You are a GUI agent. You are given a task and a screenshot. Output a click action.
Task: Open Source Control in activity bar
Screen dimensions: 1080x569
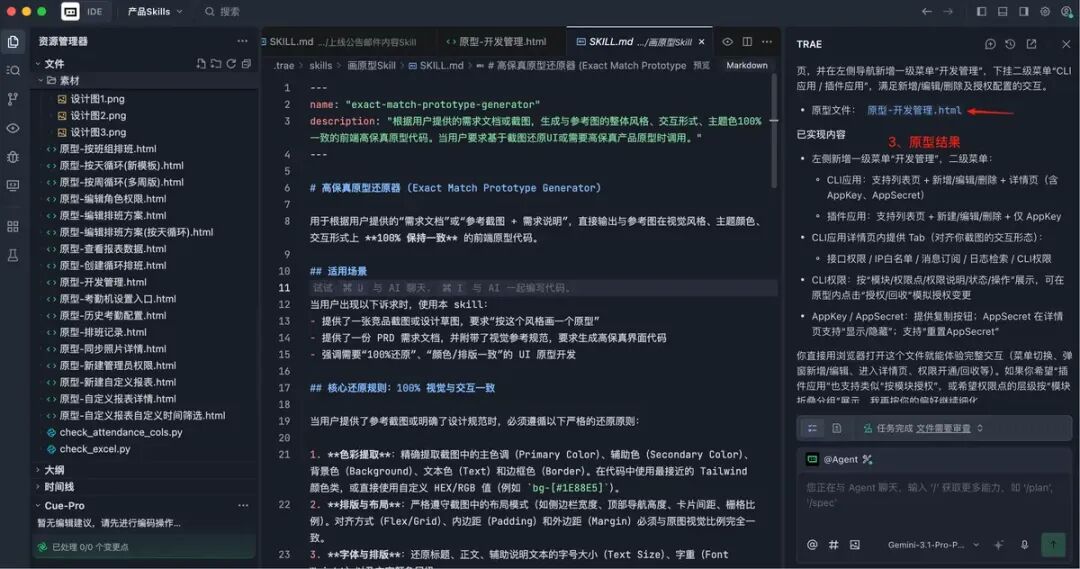tap(13, 99)
